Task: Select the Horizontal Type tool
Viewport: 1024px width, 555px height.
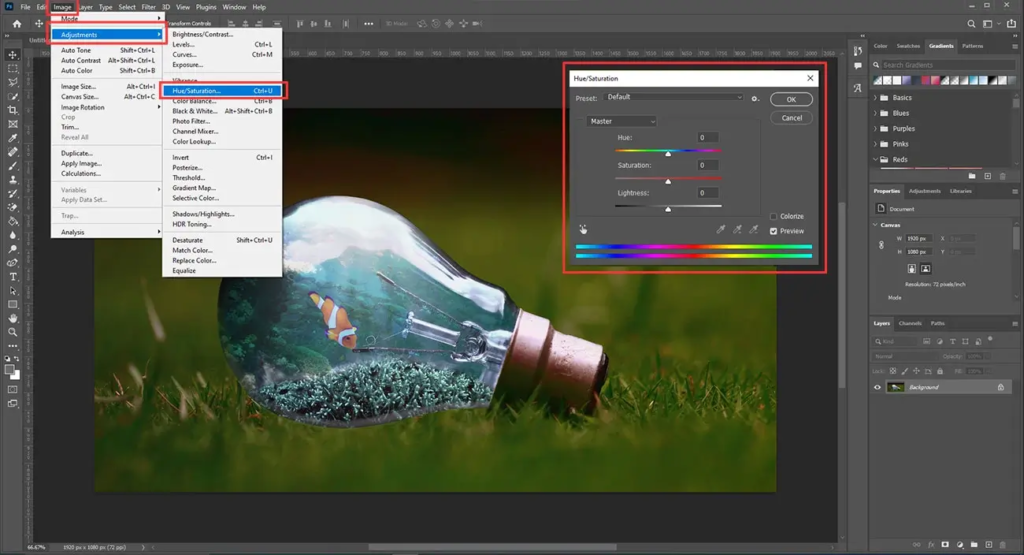Action: tap(12, 277)
